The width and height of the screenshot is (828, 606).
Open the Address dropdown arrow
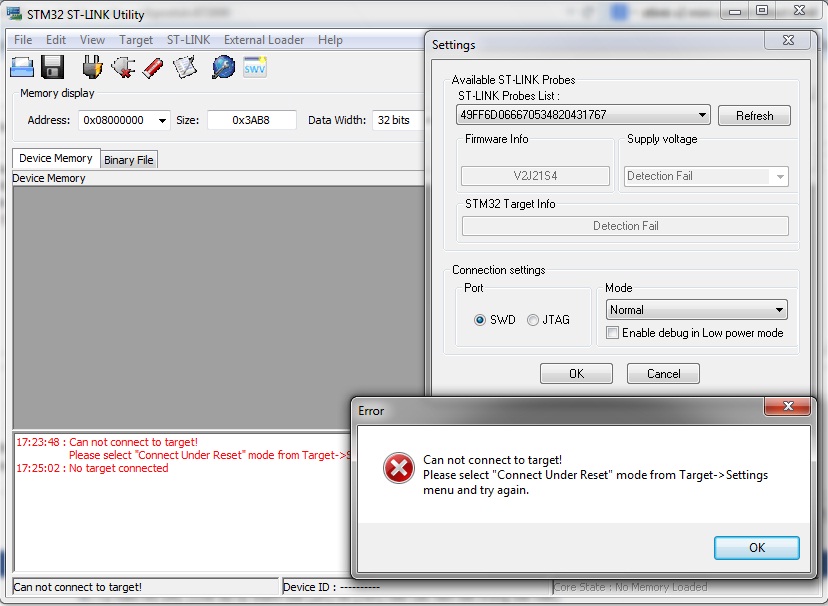point(162,120)
